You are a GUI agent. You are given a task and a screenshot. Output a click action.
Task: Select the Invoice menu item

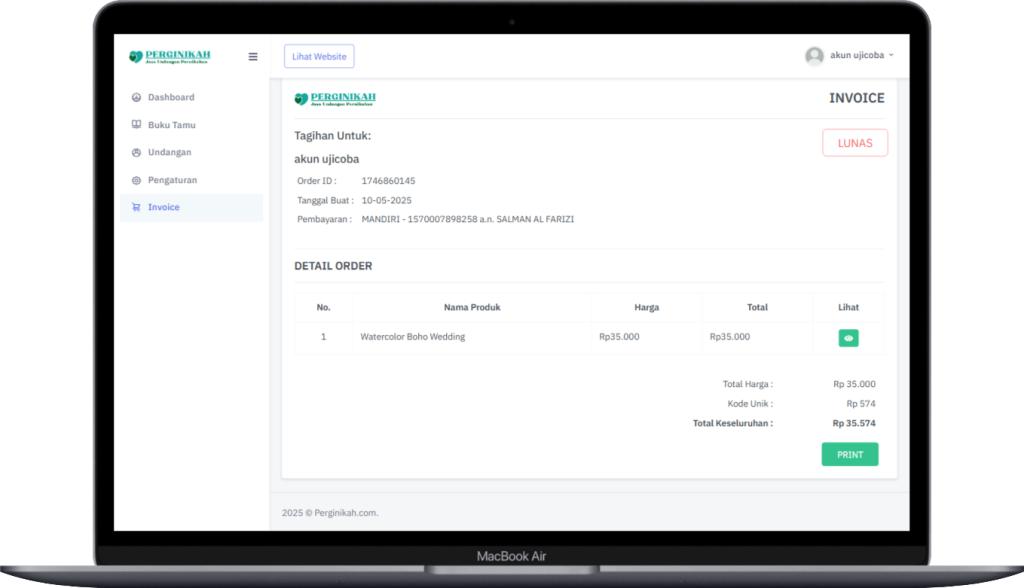click(x=191, y=207)
